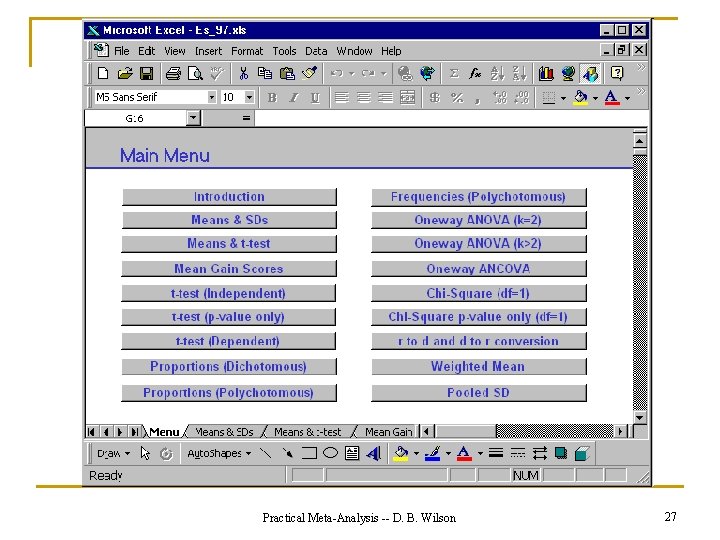720x540 pixels.
Task: Click the New workbook icon
Action: [x=103, y=73]
